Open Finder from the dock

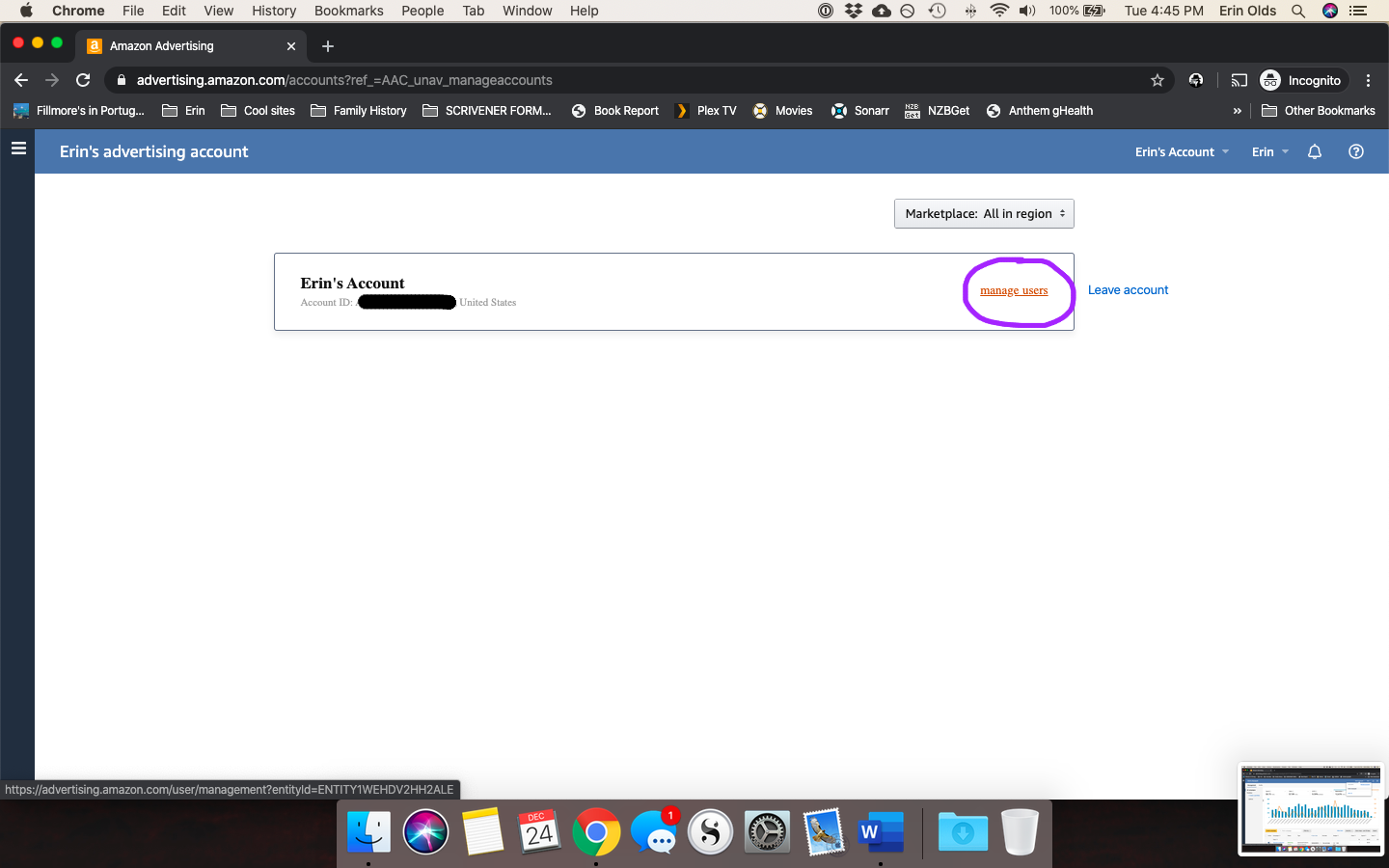[368, 831]
